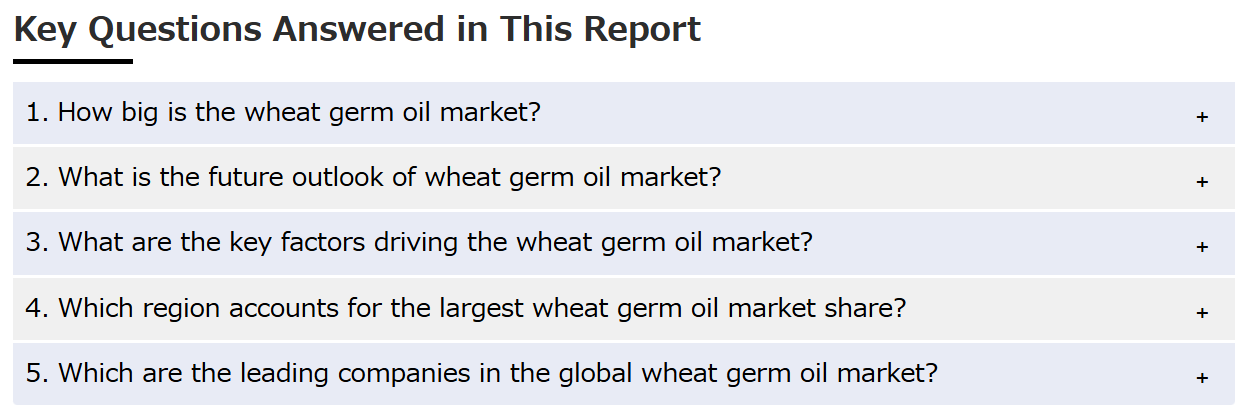This screenshot has width=1245, height=419.
Task: Click the "Key Questions Answered in This Report" heading
Action: (x=357, y=30)
